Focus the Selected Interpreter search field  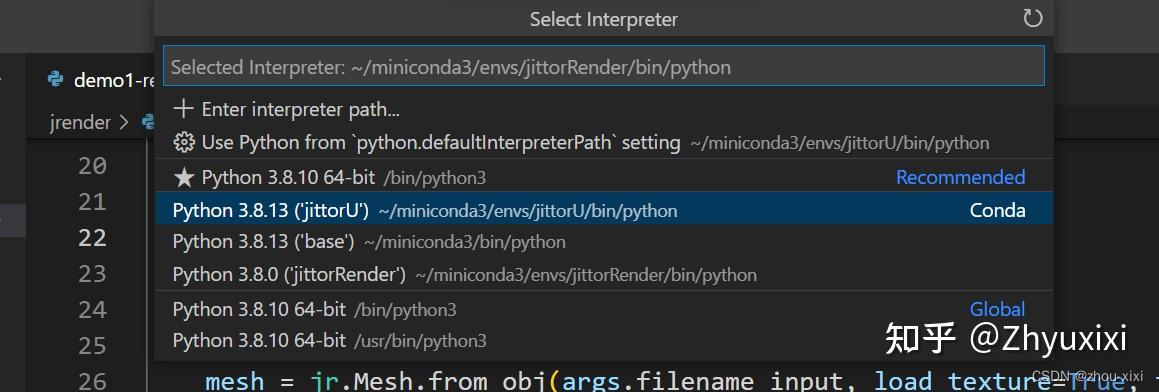click(604, 67)
